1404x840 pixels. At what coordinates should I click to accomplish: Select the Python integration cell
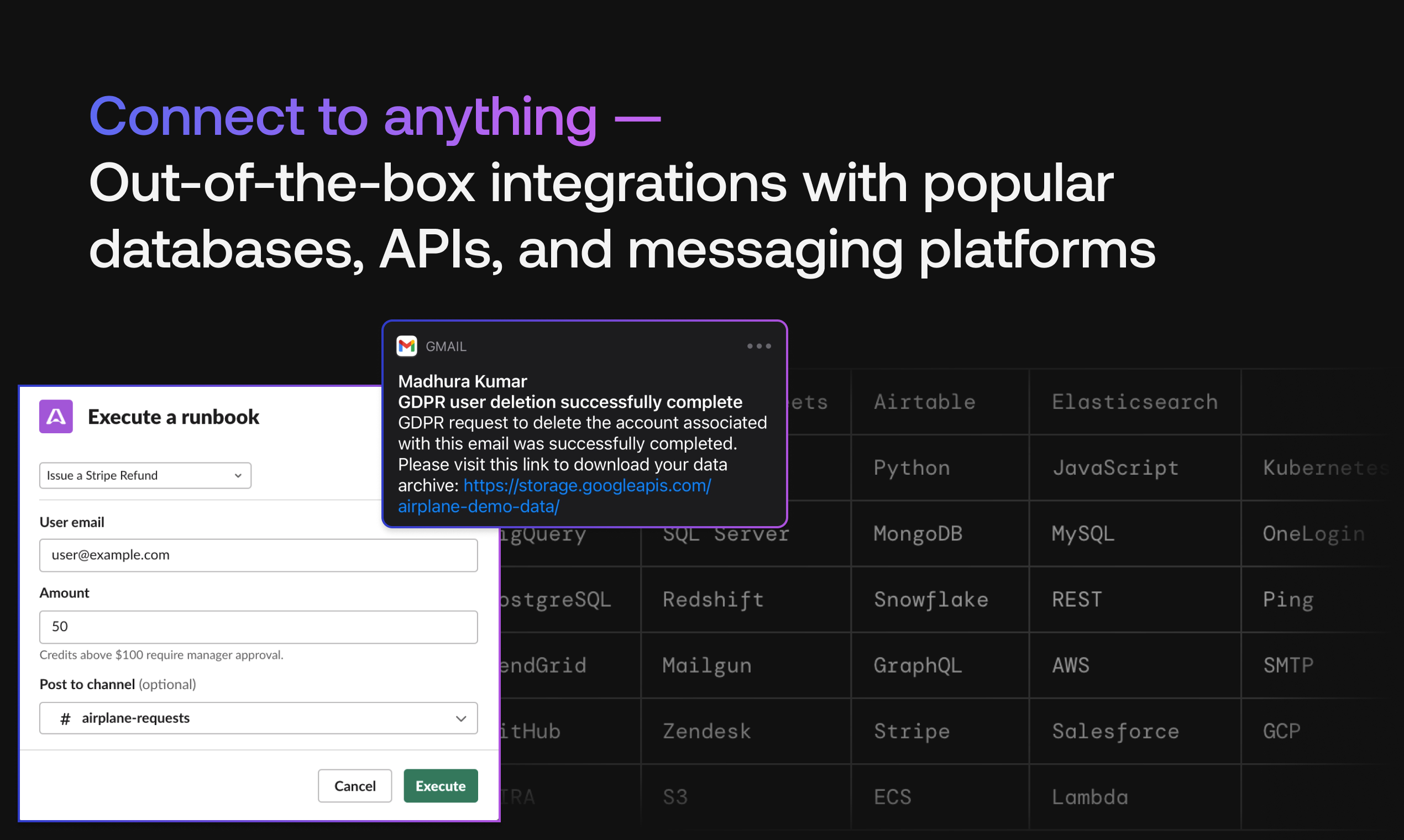(940, 468)
